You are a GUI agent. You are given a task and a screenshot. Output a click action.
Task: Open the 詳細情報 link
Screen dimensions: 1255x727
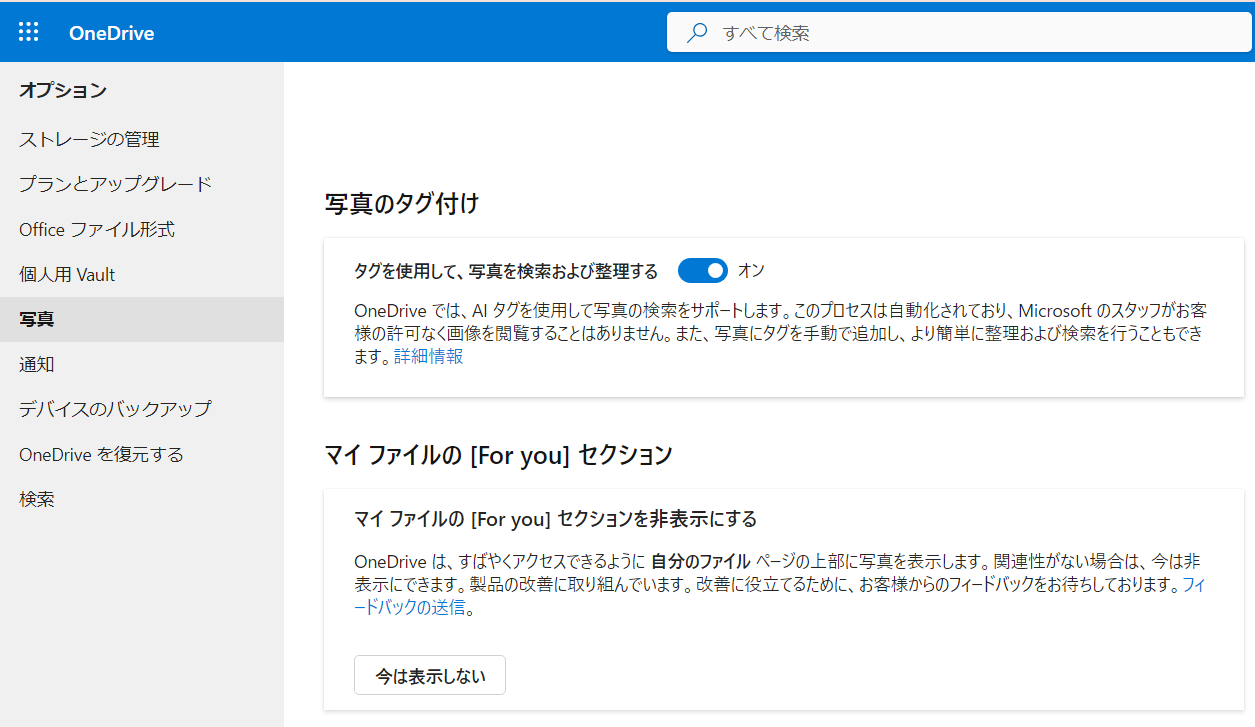tap(428, 357)
